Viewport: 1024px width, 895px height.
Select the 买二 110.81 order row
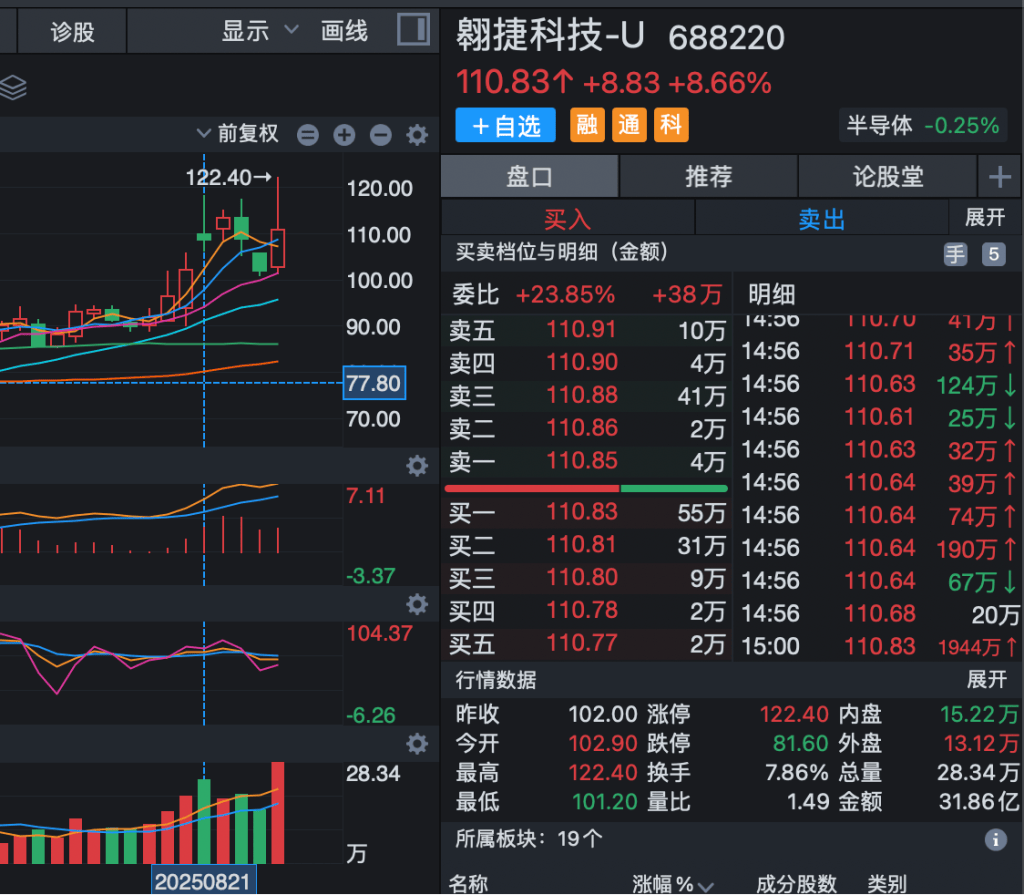[586, 545]
